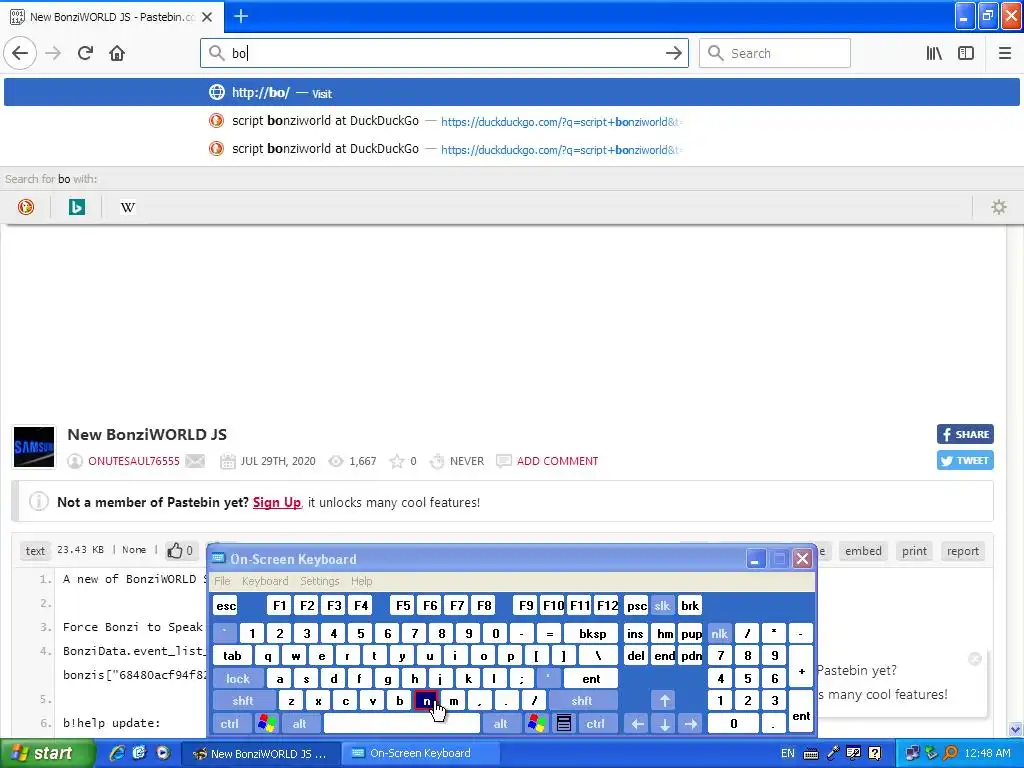Follow the Sign Up link

[x=277, y=502]
